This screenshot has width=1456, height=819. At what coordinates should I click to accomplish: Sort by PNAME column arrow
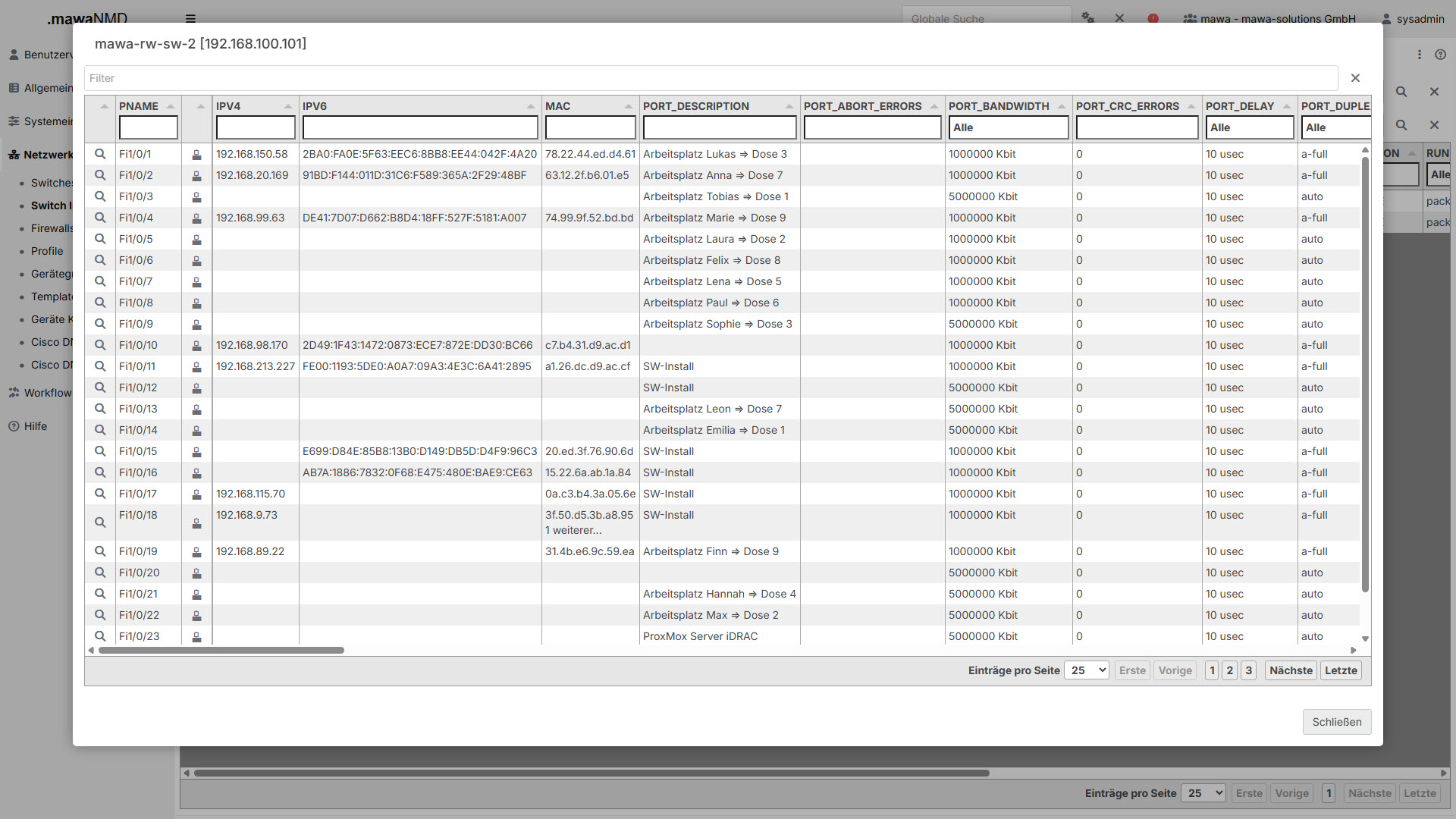pos(171,106)
